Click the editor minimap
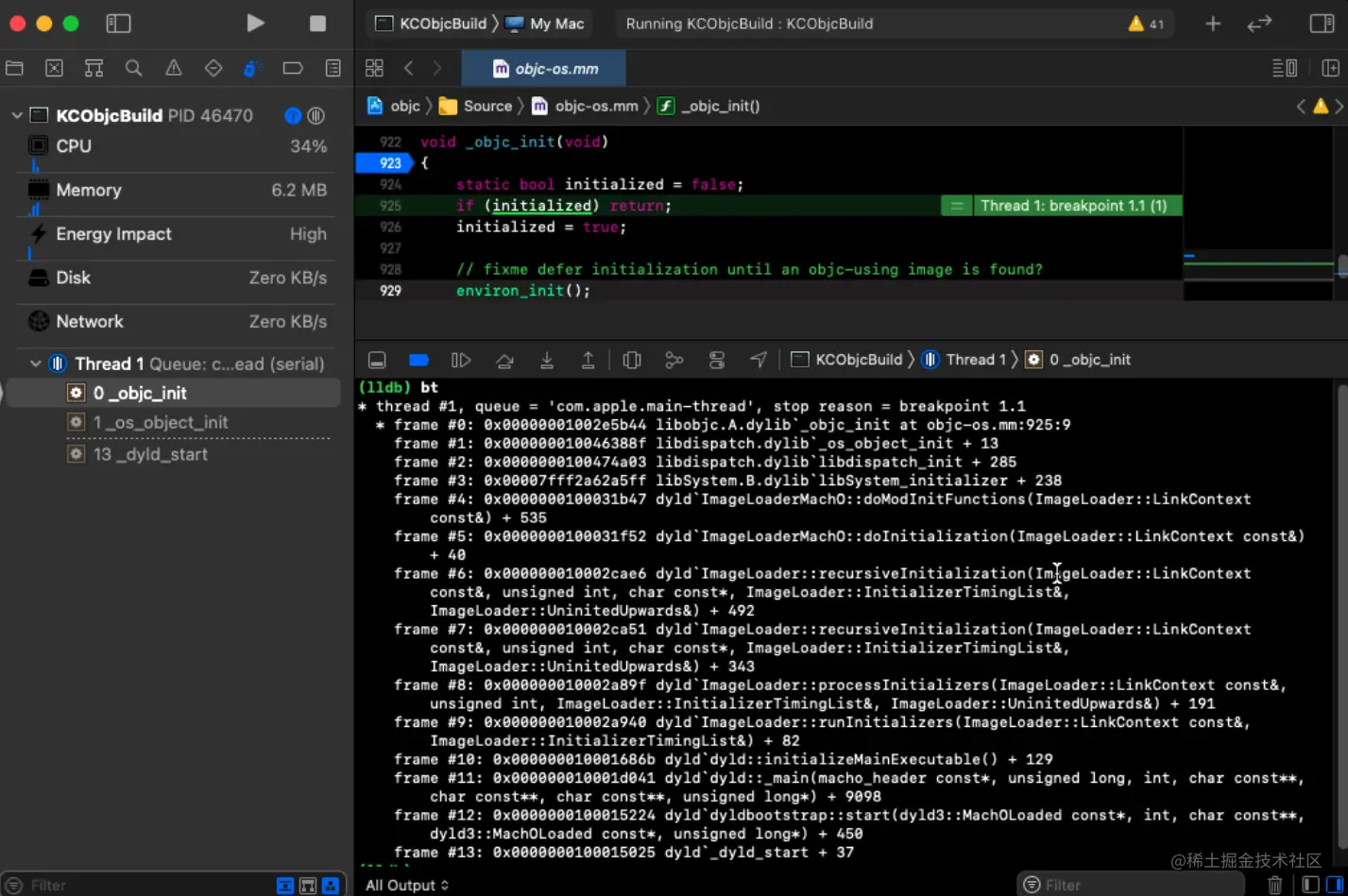This screenshot has height=896, width=1348. point(1259,213)
